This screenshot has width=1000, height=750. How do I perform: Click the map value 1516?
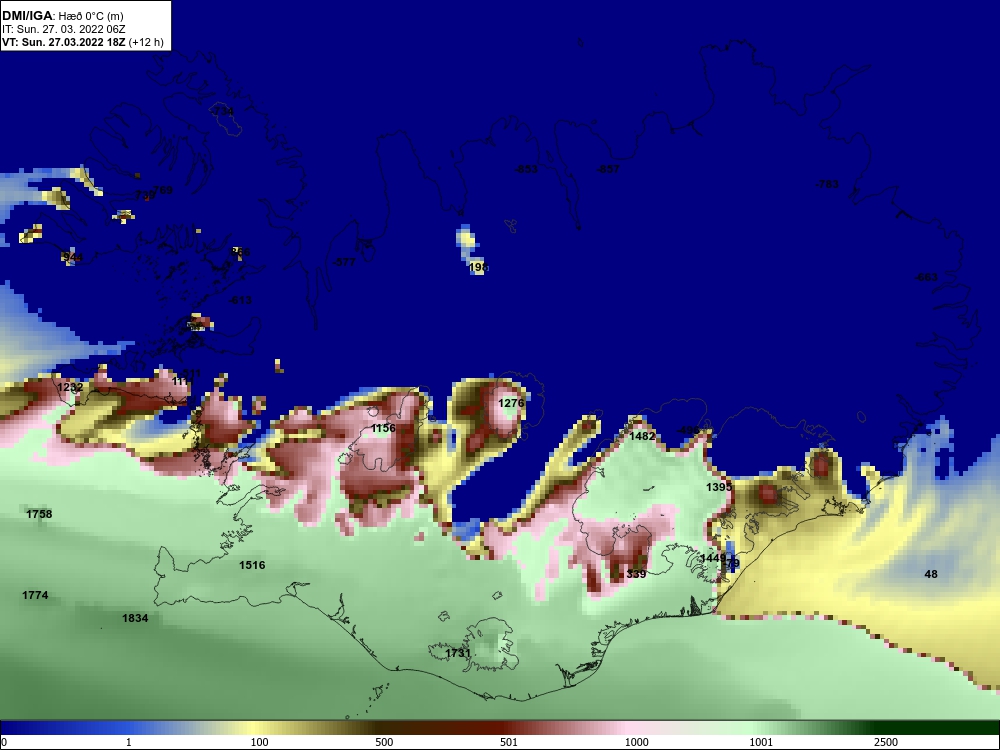coord(253,565)
